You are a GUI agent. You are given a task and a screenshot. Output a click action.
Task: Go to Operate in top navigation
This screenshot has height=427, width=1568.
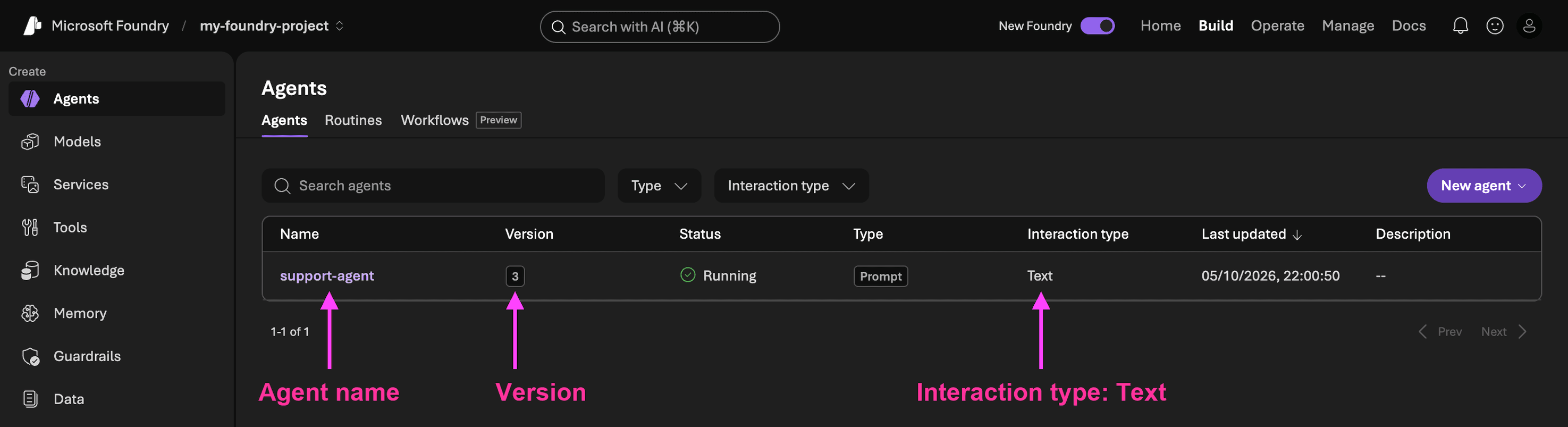coord(1277,26)
